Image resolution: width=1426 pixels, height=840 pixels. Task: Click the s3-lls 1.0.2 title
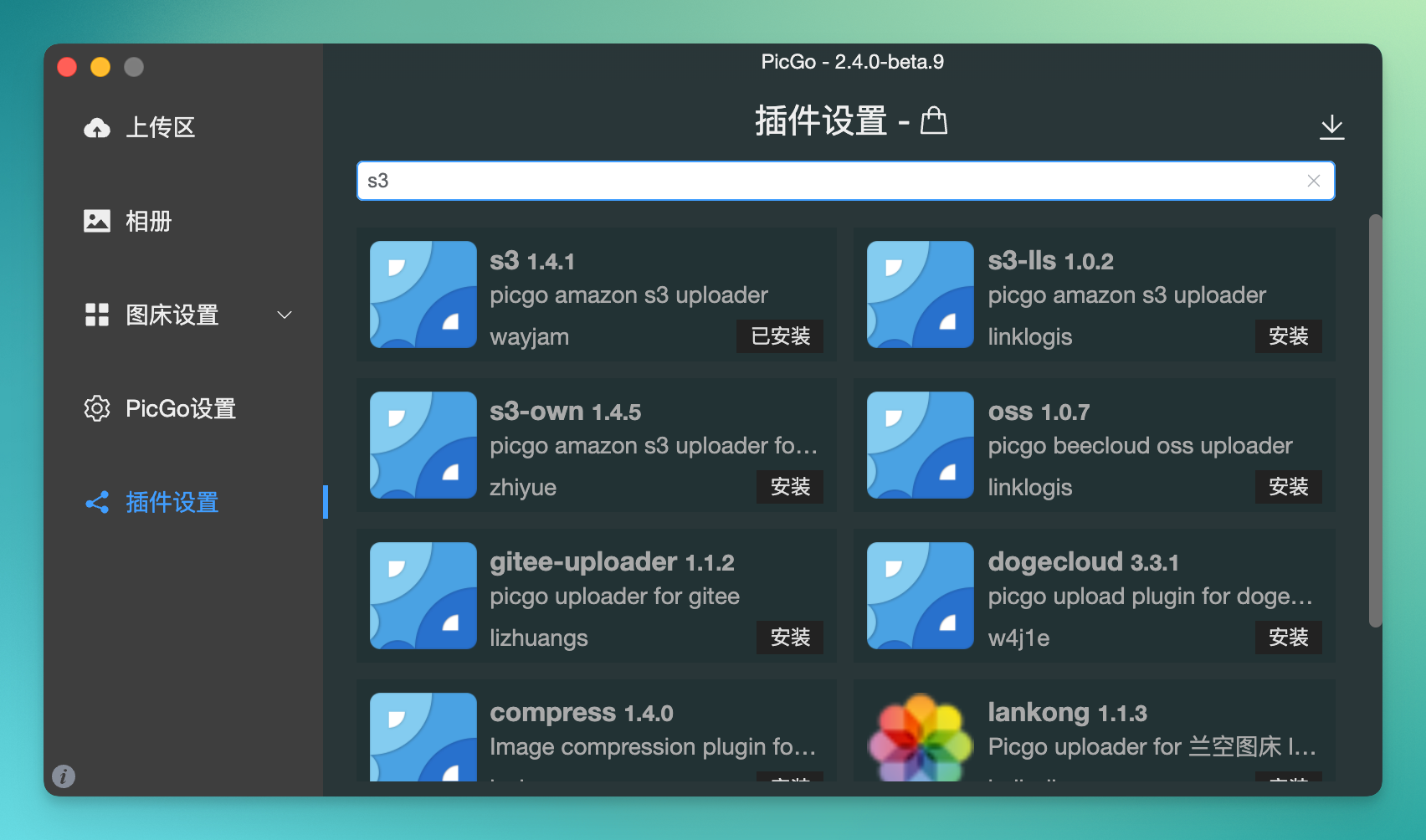tap(1051, 261)
